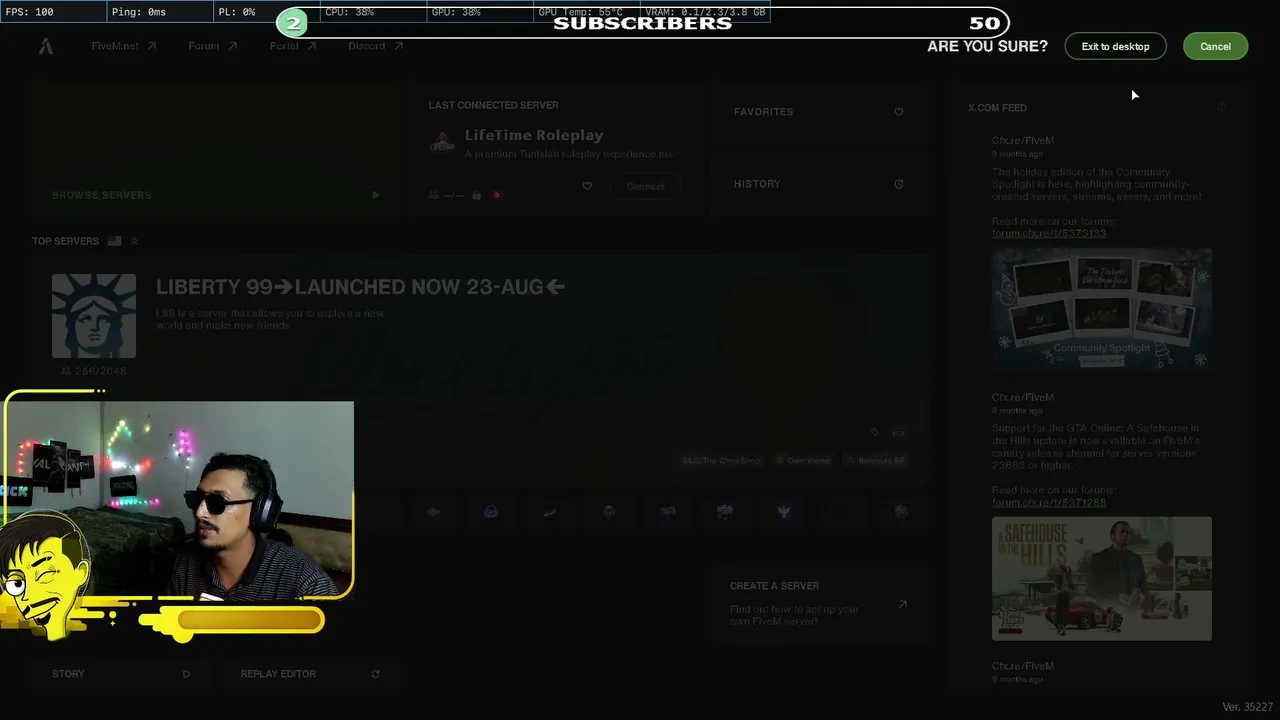Open the Favorites section

pos(818,112)
